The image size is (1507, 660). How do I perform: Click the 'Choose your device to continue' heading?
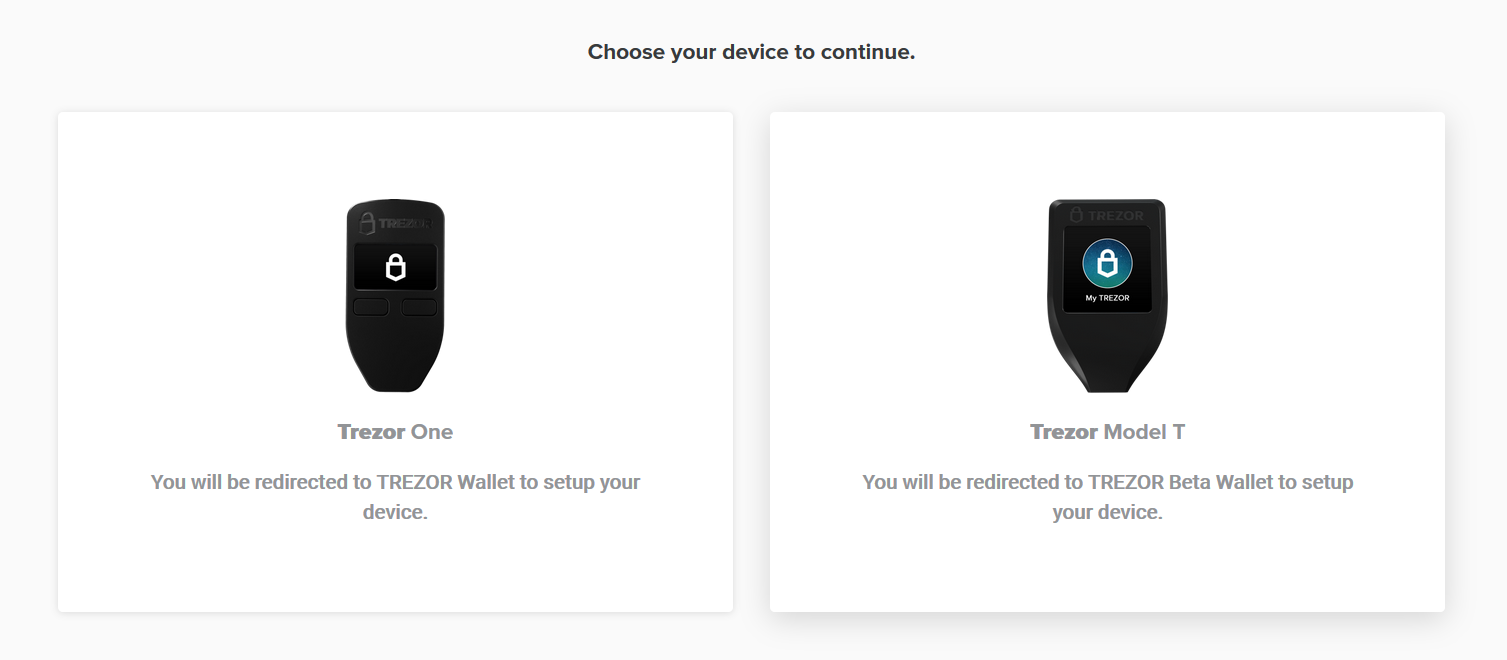(752, 51)
